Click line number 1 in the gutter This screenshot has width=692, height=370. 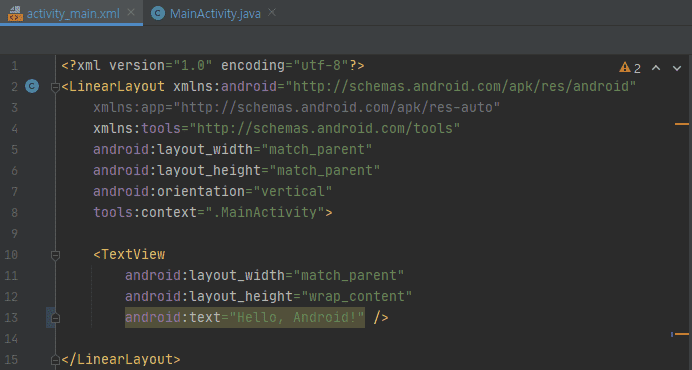(15, 66)
